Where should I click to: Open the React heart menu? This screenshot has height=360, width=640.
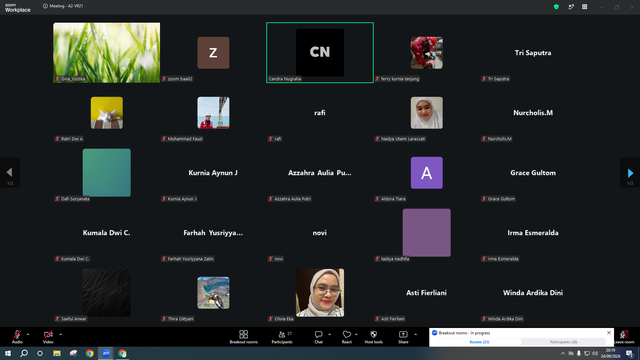[347, 337]
